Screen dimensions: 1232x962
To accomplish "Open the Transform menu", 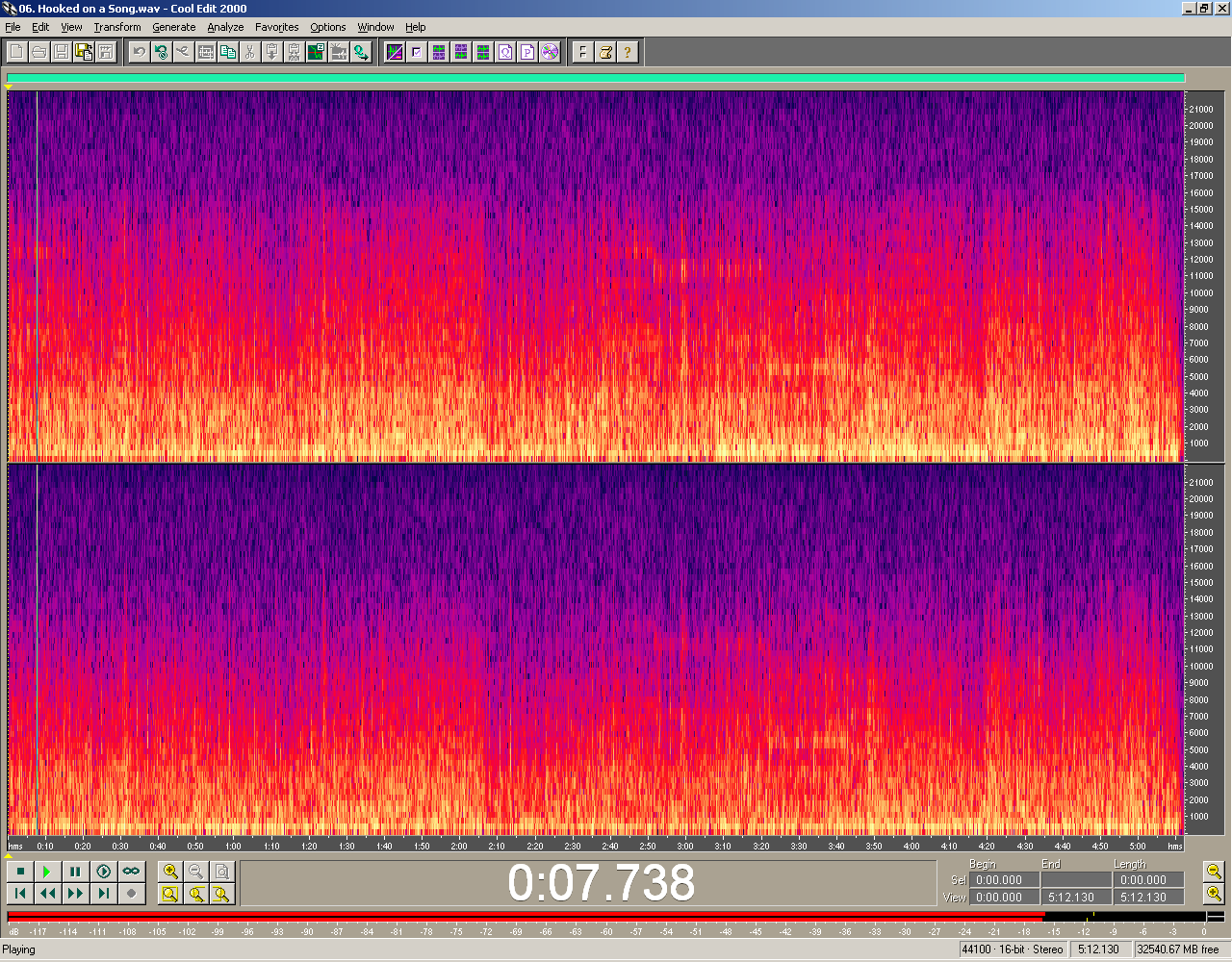I will (x=117, y=27).
